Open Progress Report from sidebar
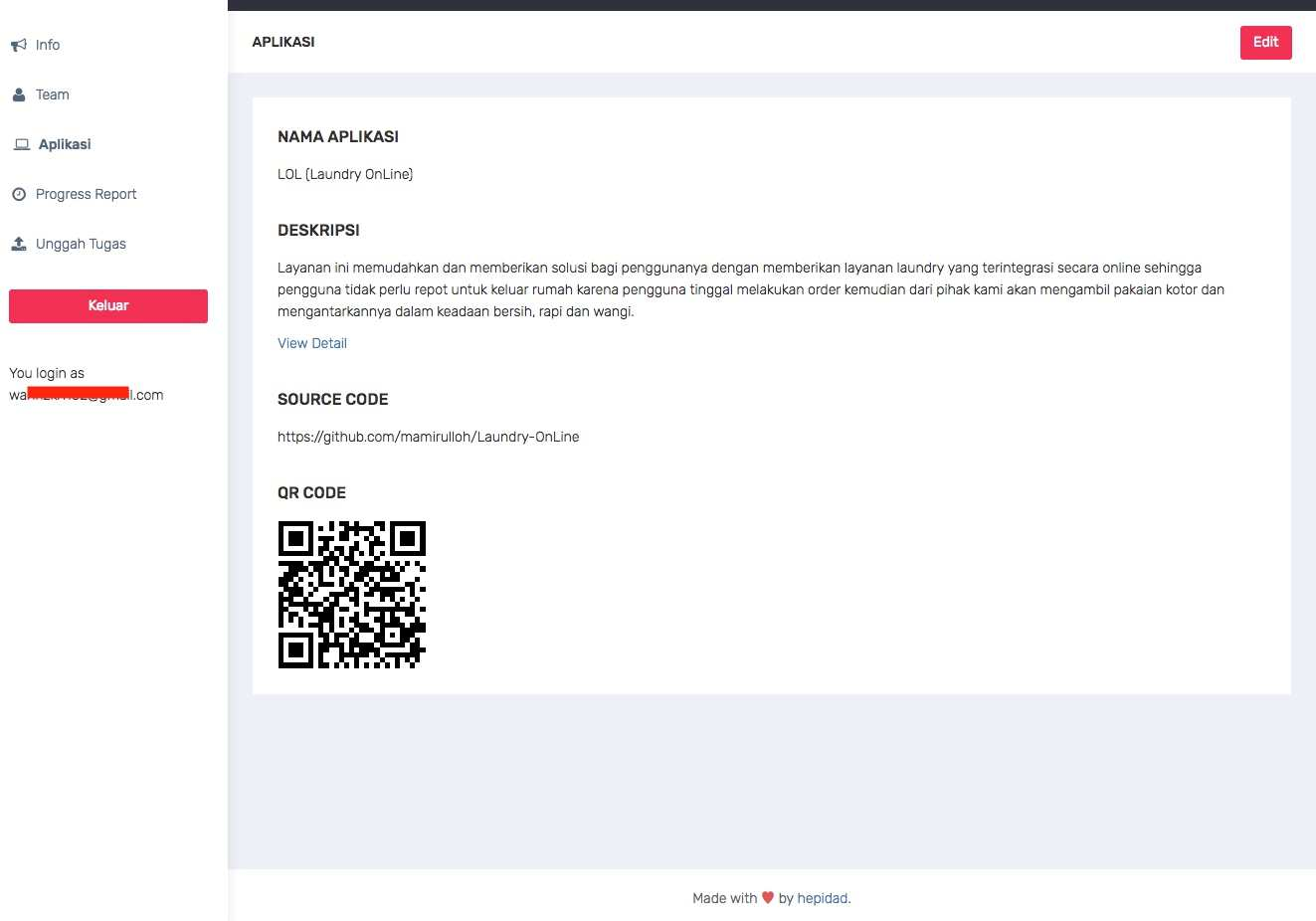Screen dimensions: 1316x921 click(x=87, y=194)
